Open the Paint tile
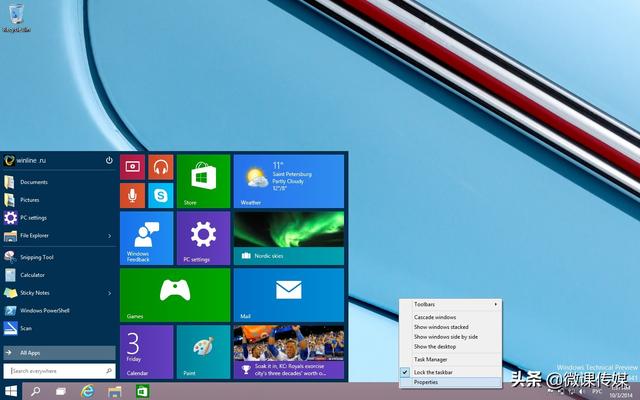The image size is (640, 400). (203, 352)
